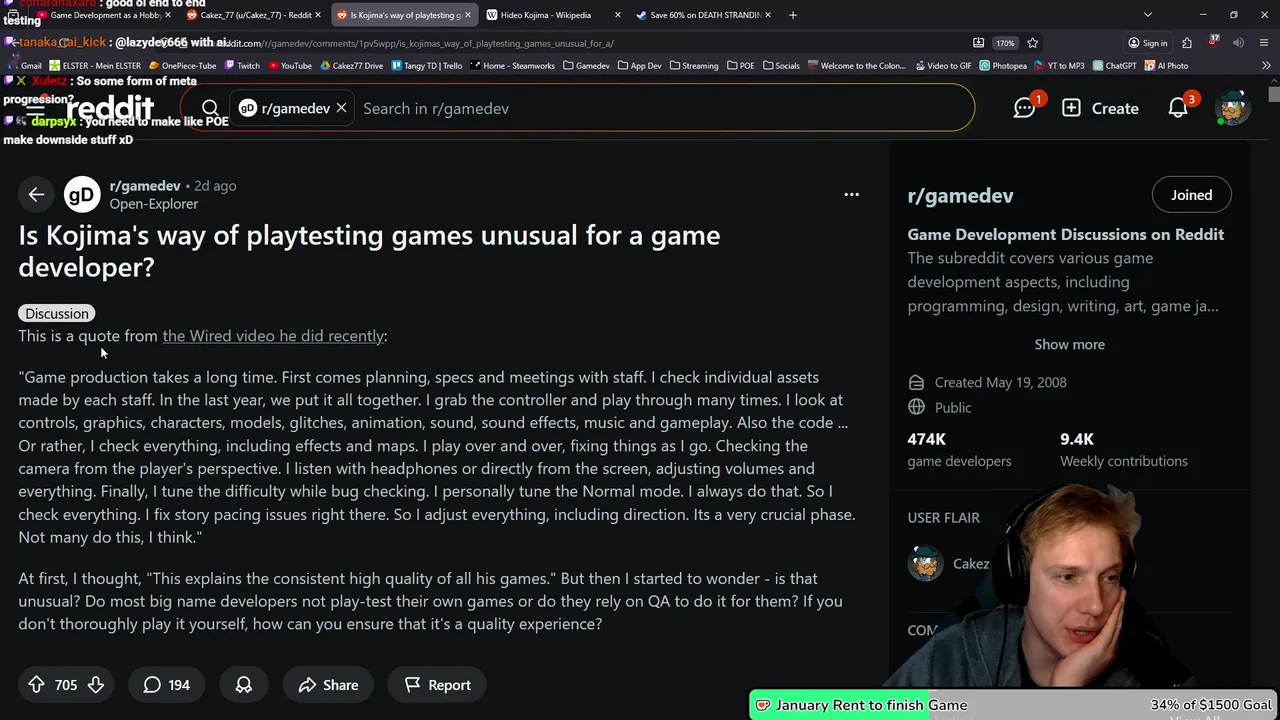Viewport: 1280px width, 720px height.
Task: Open the YT to MP3 bookmark
Action: [1060, 66]
